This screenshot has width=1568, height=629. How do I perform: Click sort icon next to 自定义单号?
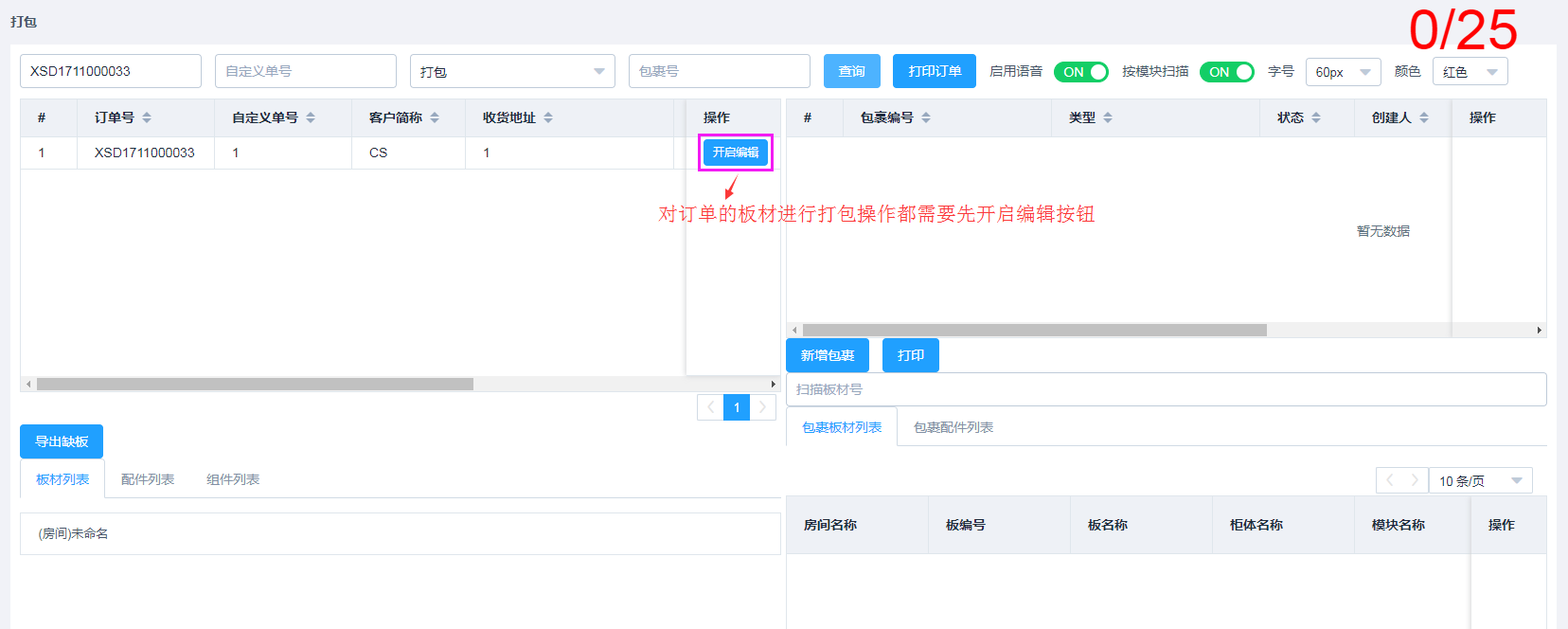pos(311,117)
